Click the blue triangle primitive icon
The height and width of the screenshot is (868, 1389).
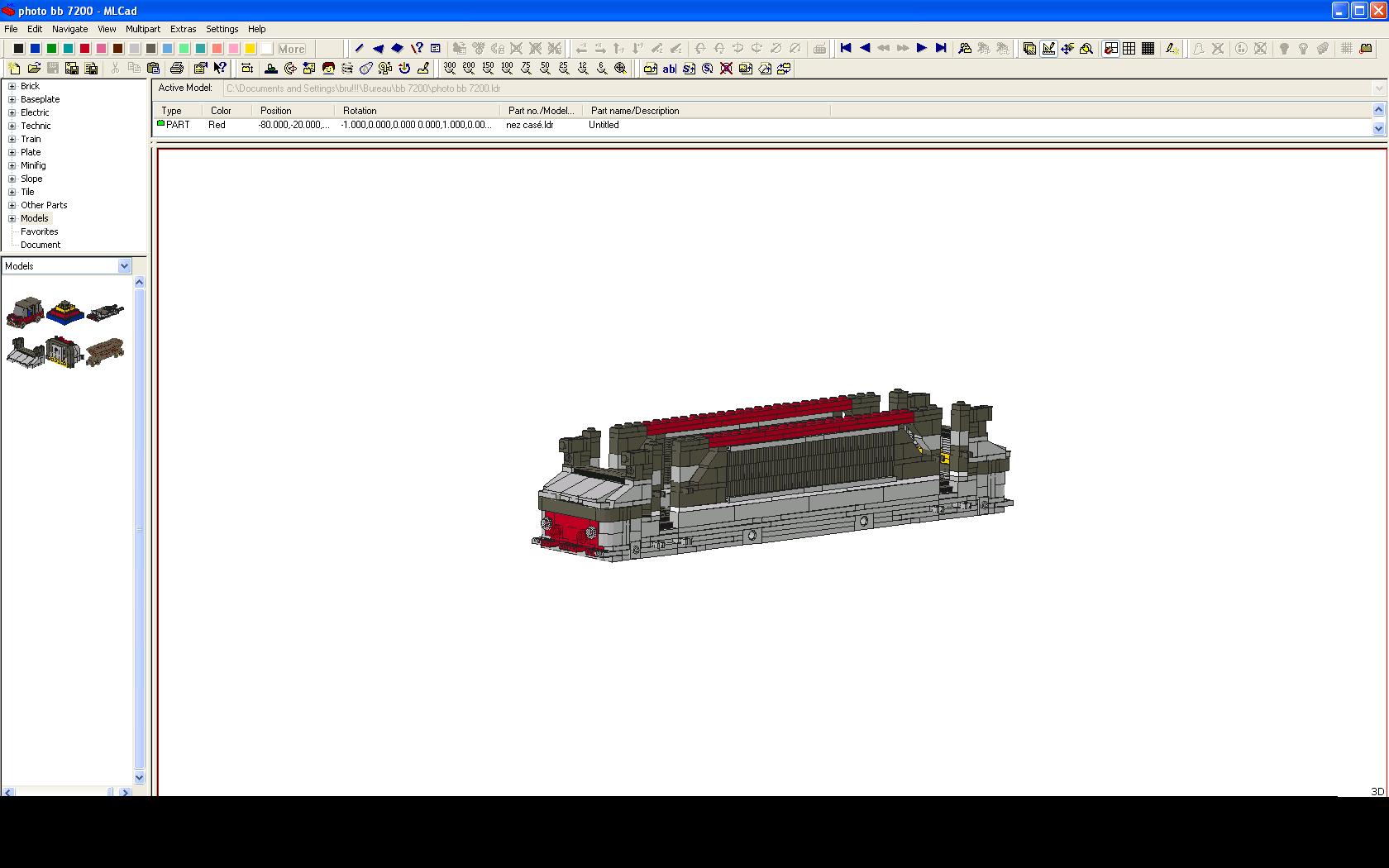click(x=378, y=49)
